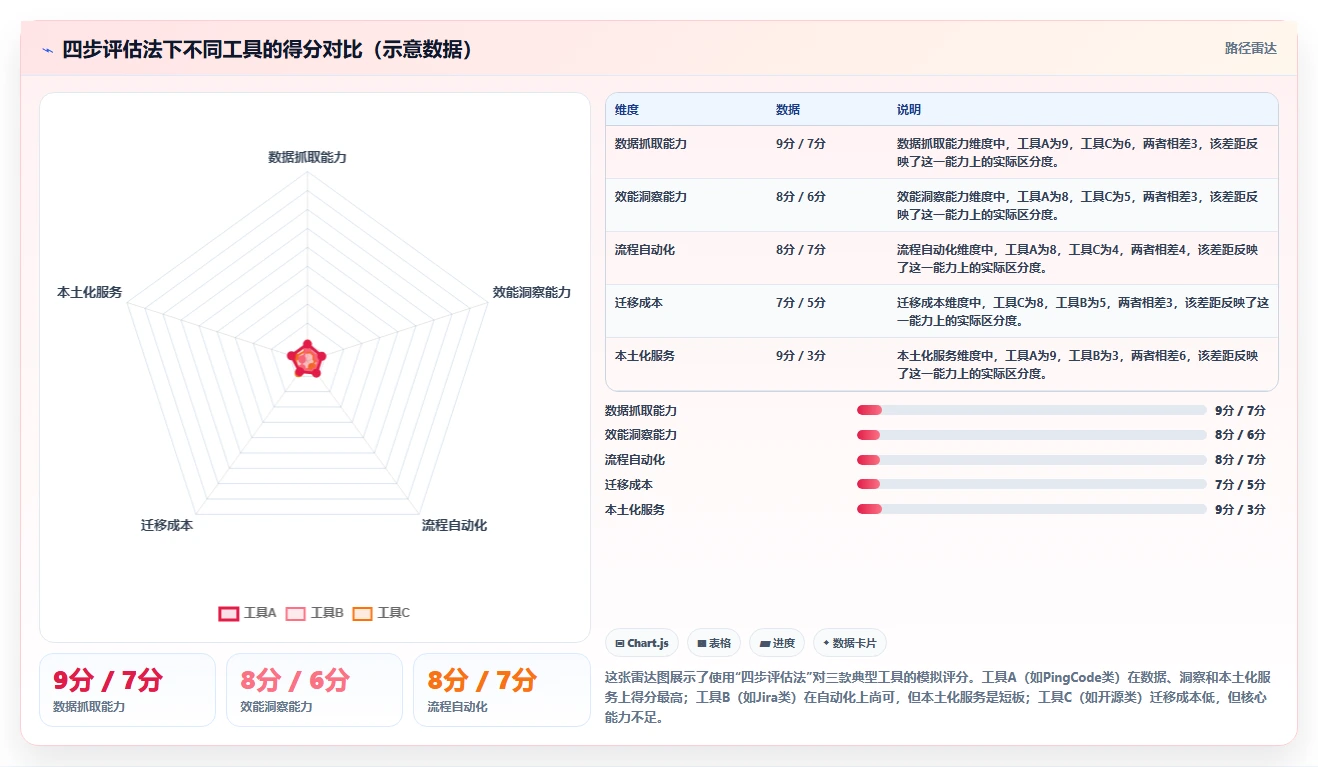1318x767 pixels.
Task: Select the 数据卡片 chip
Action: tap(850, 643)
